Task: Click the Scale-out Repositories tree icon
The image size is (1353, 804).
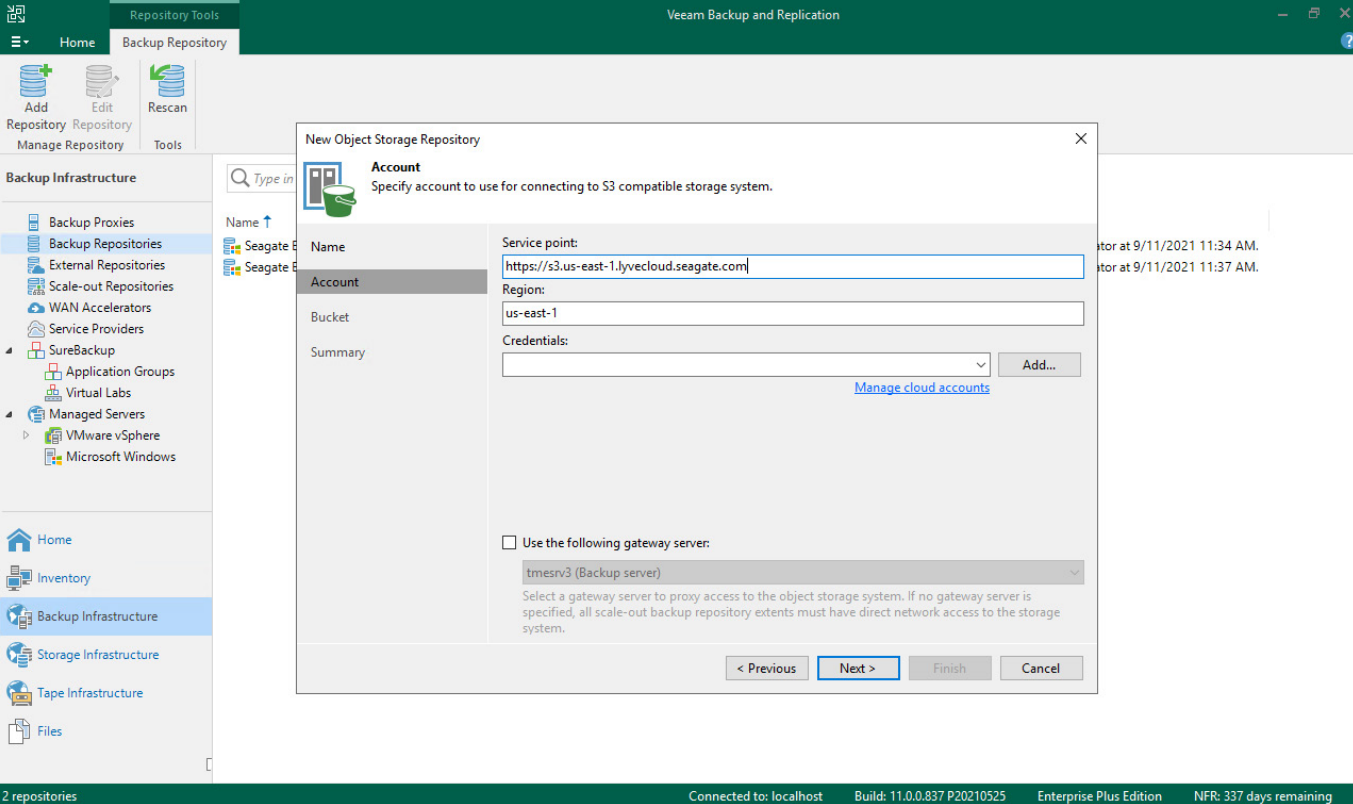Action: [34, 286]
